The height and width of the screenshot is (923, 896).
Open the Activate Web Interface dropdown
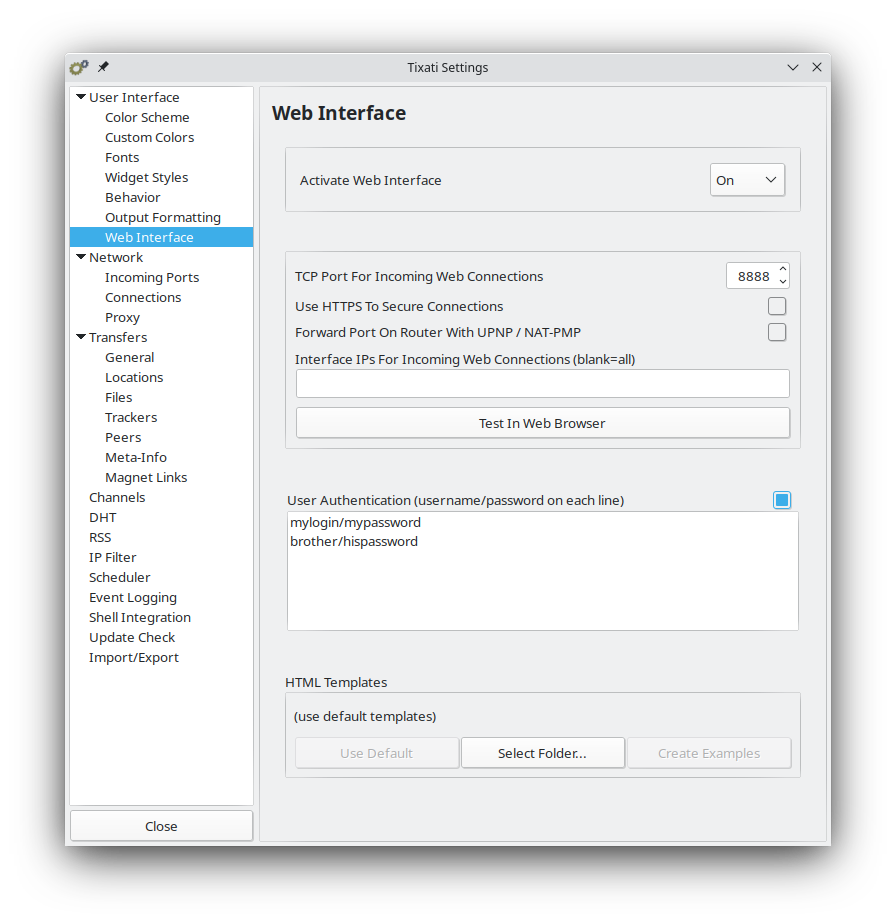pyautogui.click(x=747, y=180)
